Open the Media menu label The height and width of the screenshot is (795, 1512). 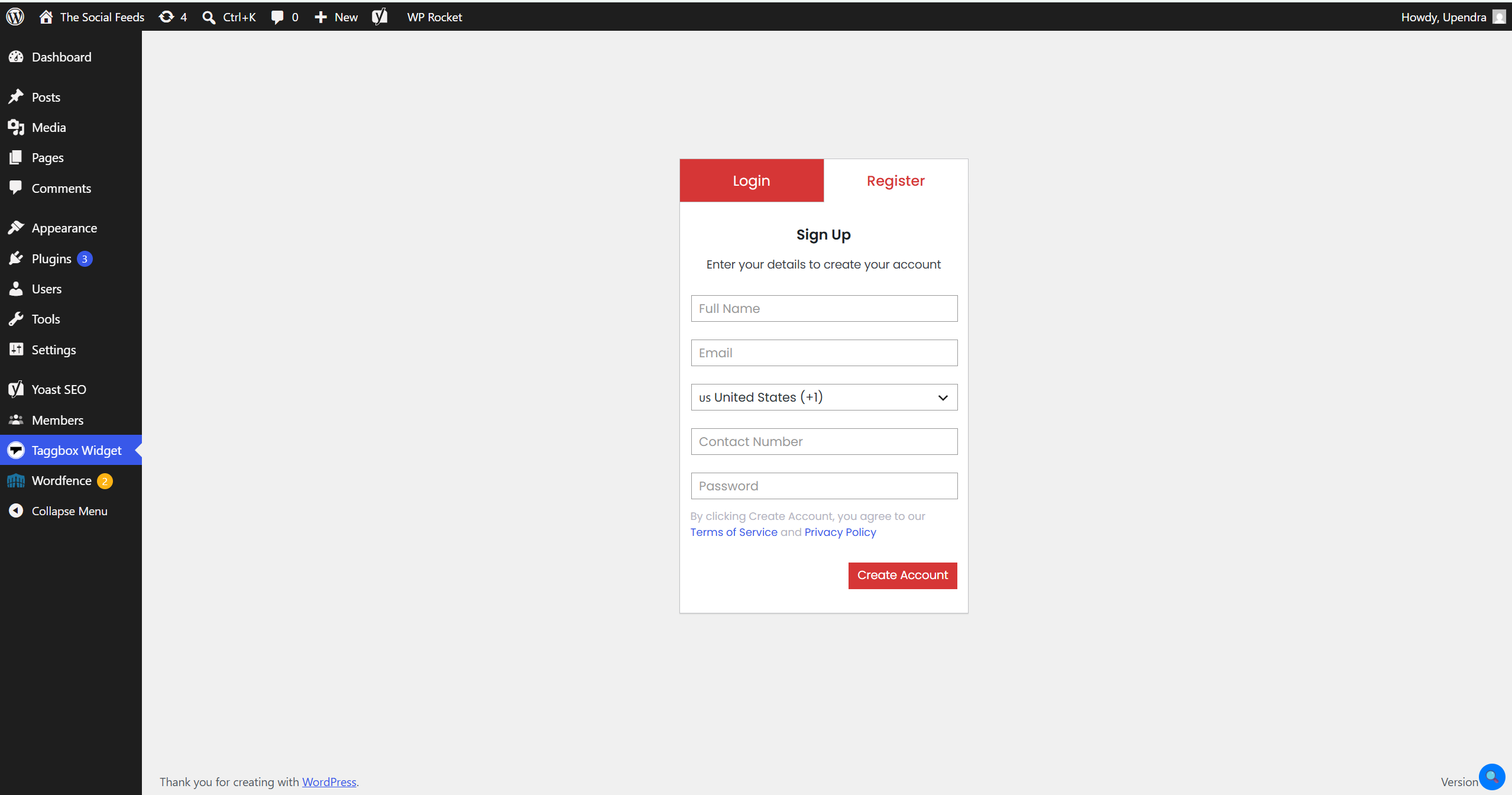[48, 127]
